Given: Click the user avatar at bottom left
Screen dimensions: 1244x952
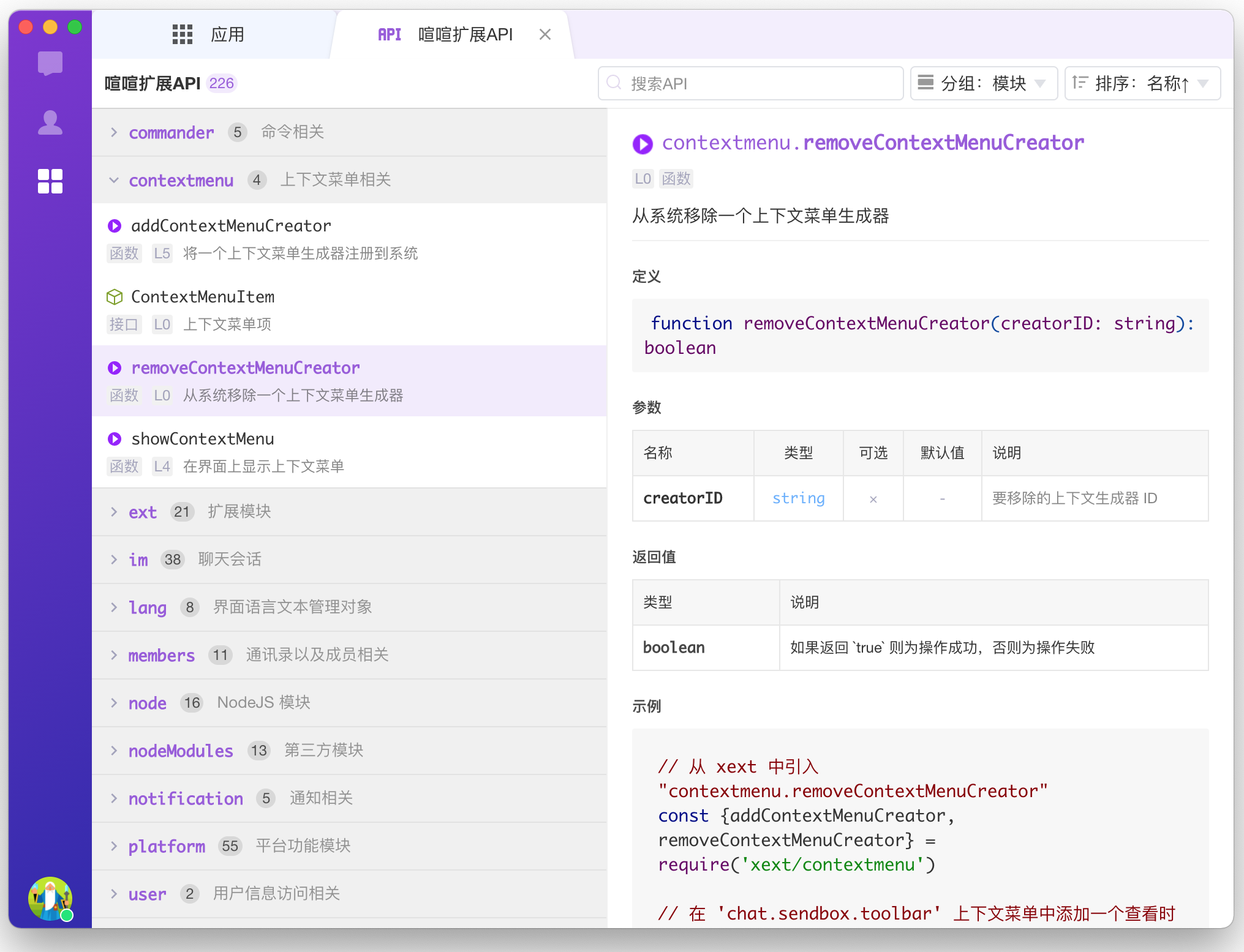Looking at the screenshot, I should [50, 898].
